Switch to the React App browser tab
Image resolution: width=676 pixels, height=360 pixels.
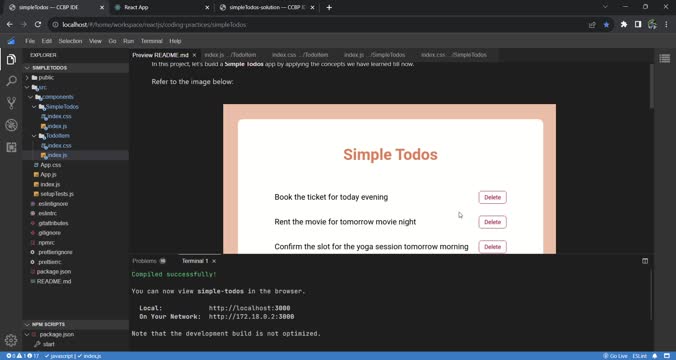pos(162,7)
